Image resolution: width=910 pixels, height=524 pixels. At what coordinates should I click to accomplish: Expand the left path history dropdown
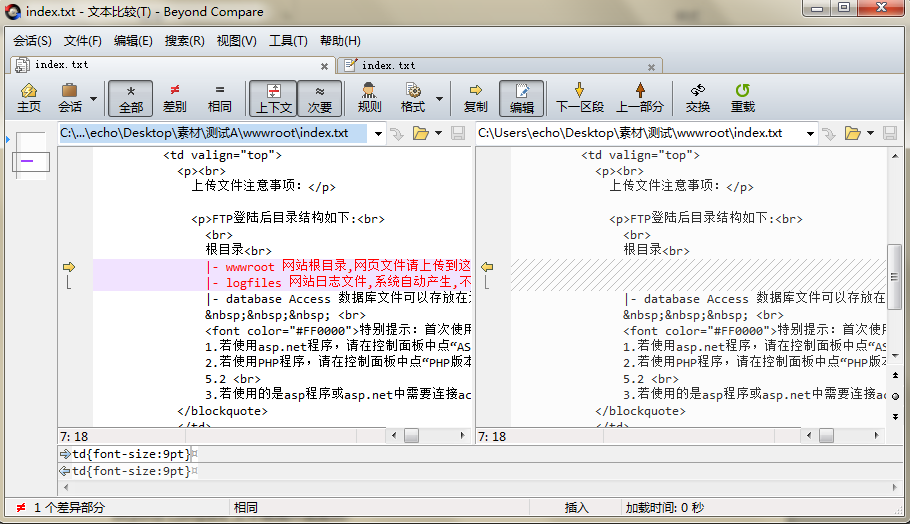(x=378, y=133)
